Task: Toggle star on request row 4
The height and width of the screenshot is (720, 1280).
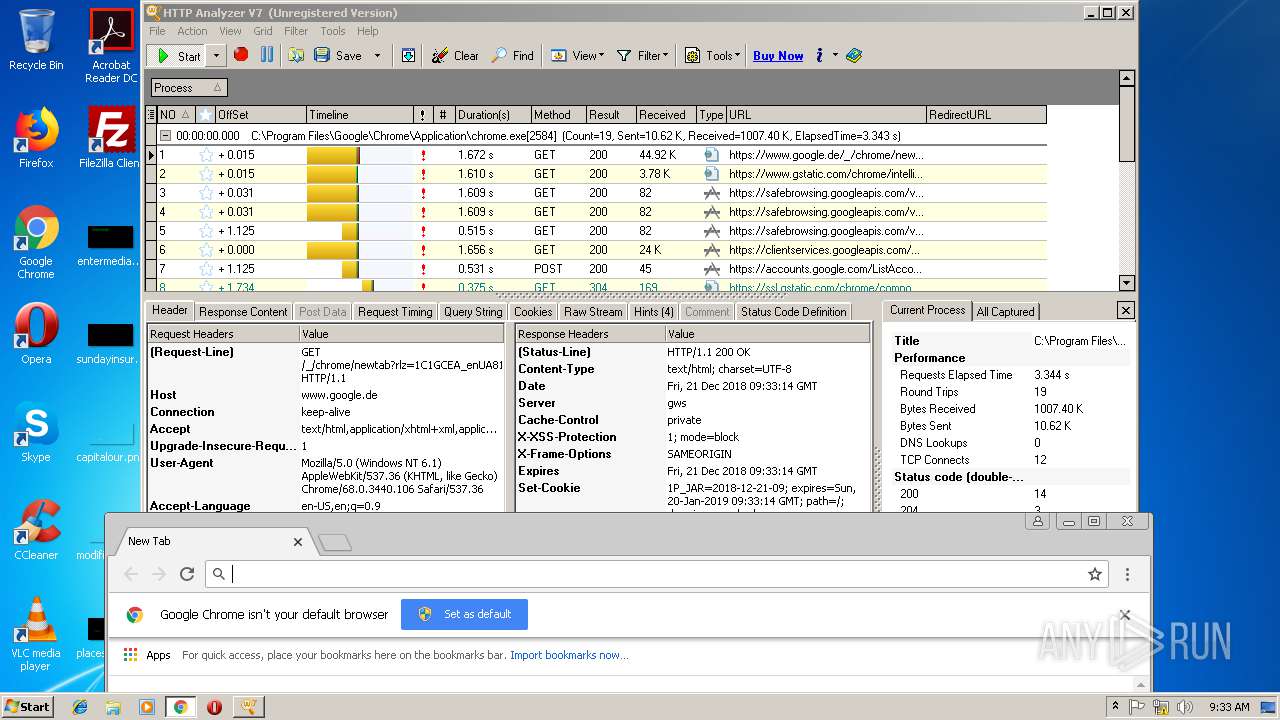Action: coord(206,212)
